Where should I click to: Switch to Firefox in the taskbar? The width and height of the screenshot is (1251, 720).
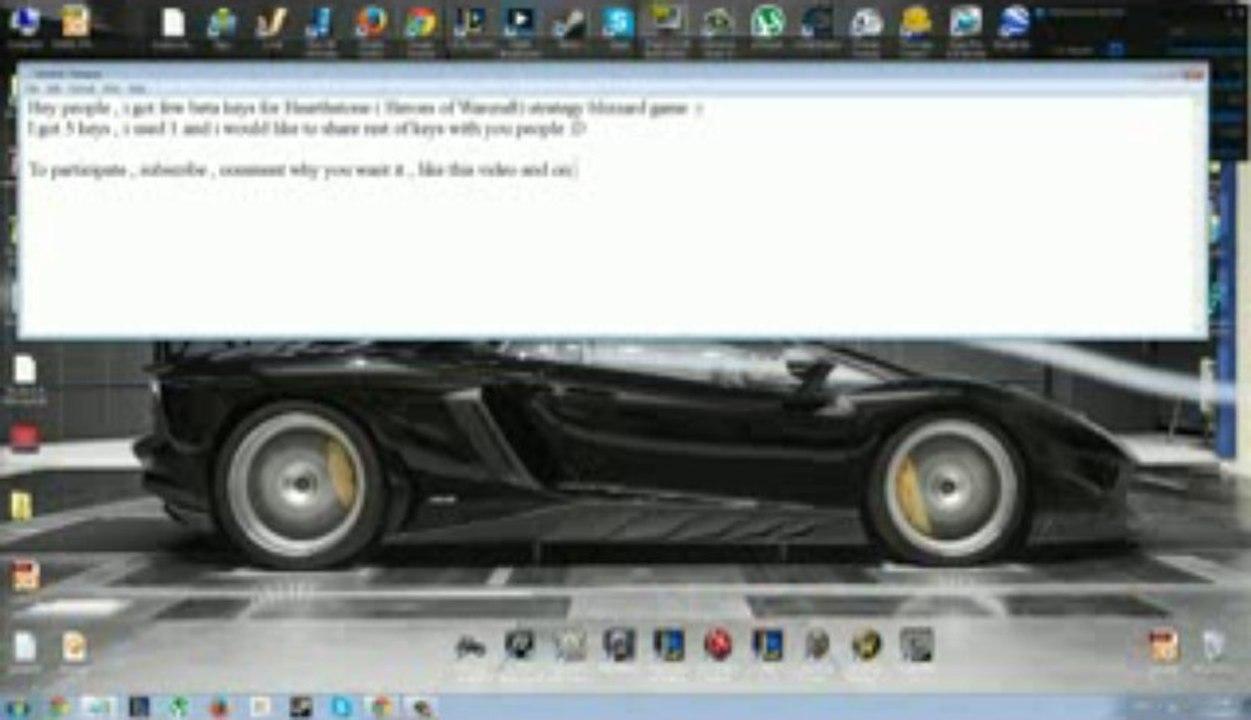219,707
